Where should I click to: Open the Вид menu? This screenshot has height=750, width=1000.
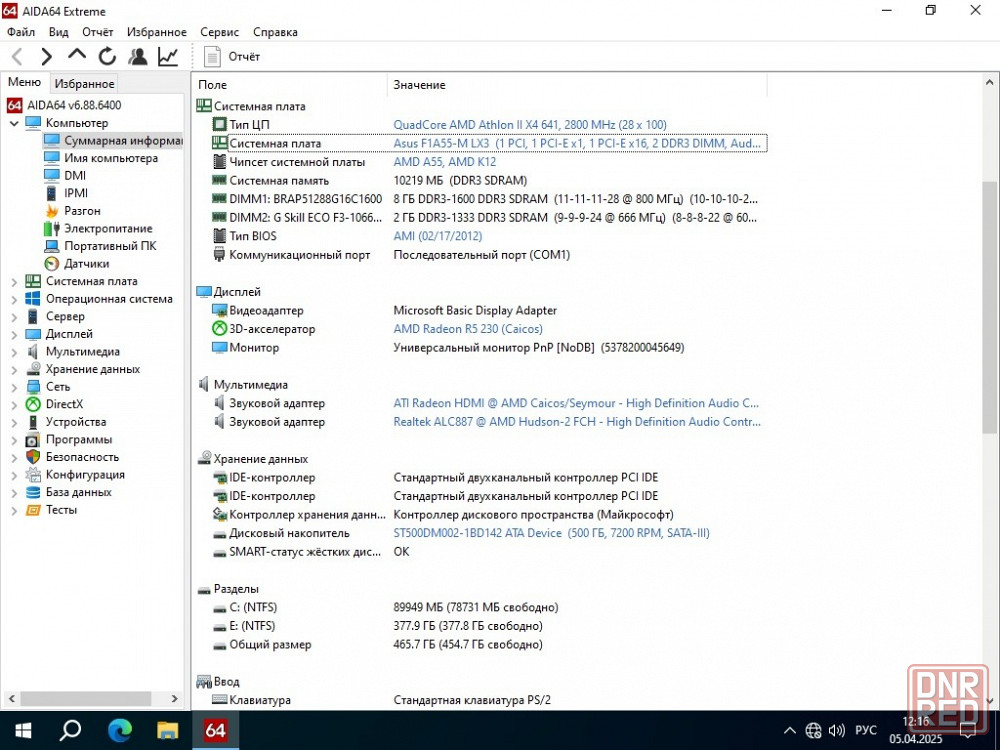(59, 32)
